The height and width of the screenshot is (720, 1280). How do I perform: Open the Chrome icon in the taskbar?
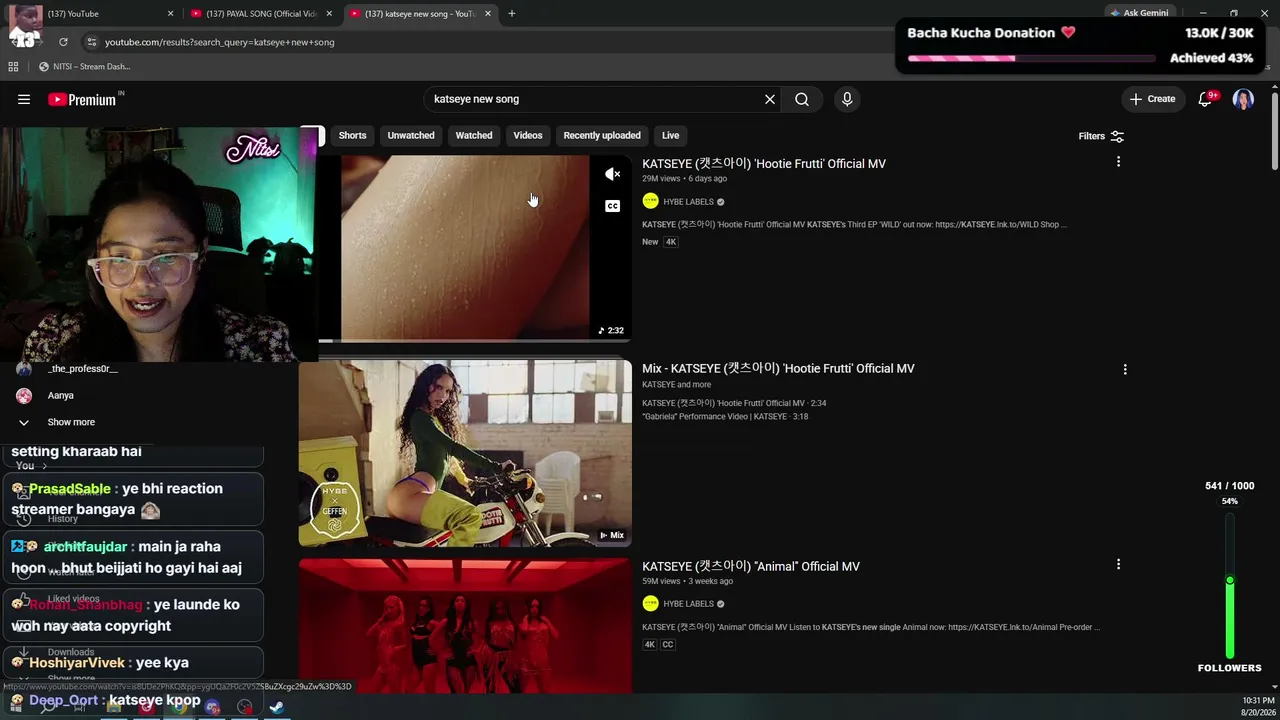[x=179, y=707]
